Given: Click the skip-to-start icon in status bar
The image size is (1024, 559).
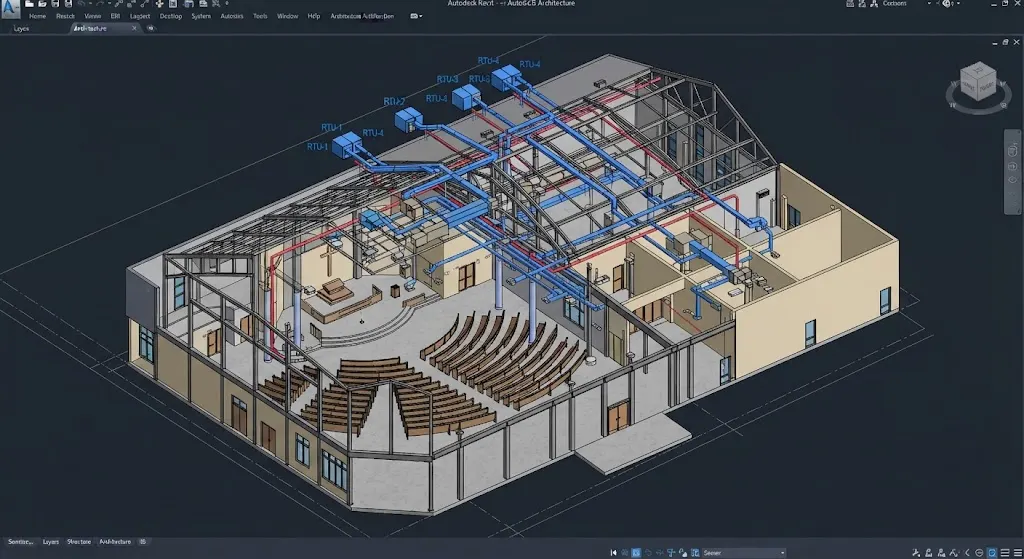Looking at the screenshot, I should coord(613,552).
